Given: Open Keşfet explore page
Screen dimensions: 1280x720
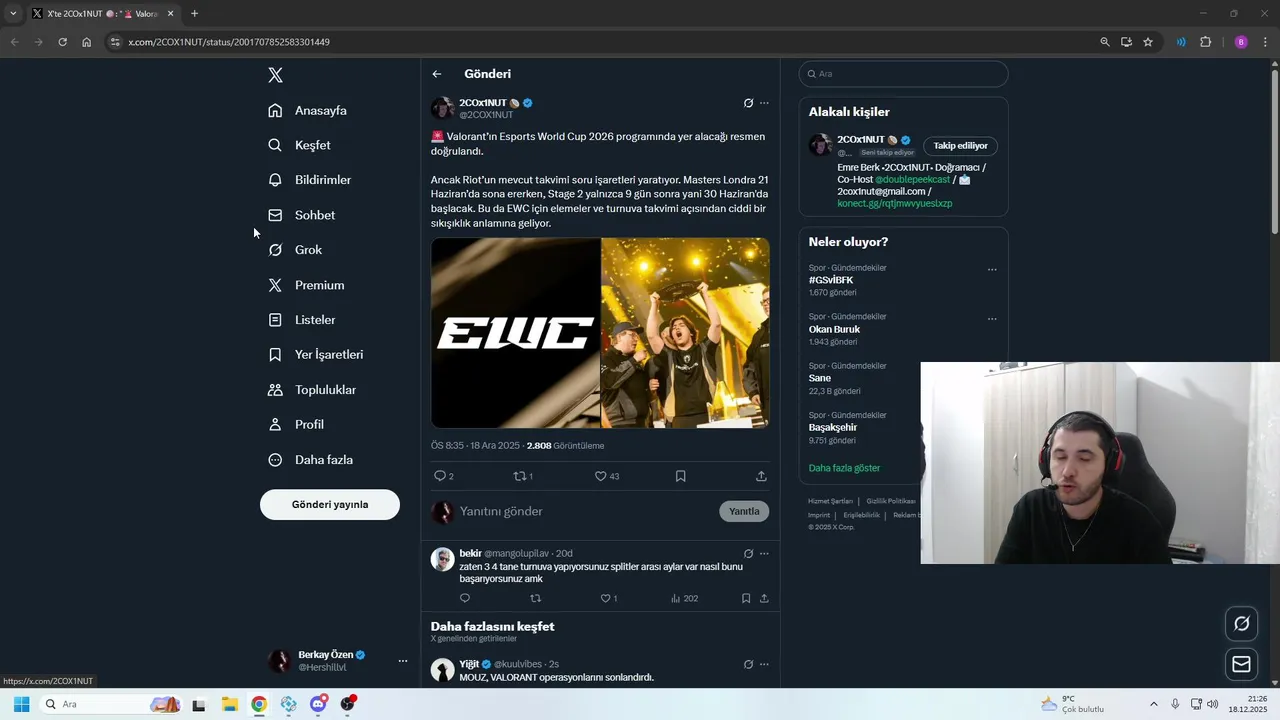Looking at the screenshot, I should [299, 145].
